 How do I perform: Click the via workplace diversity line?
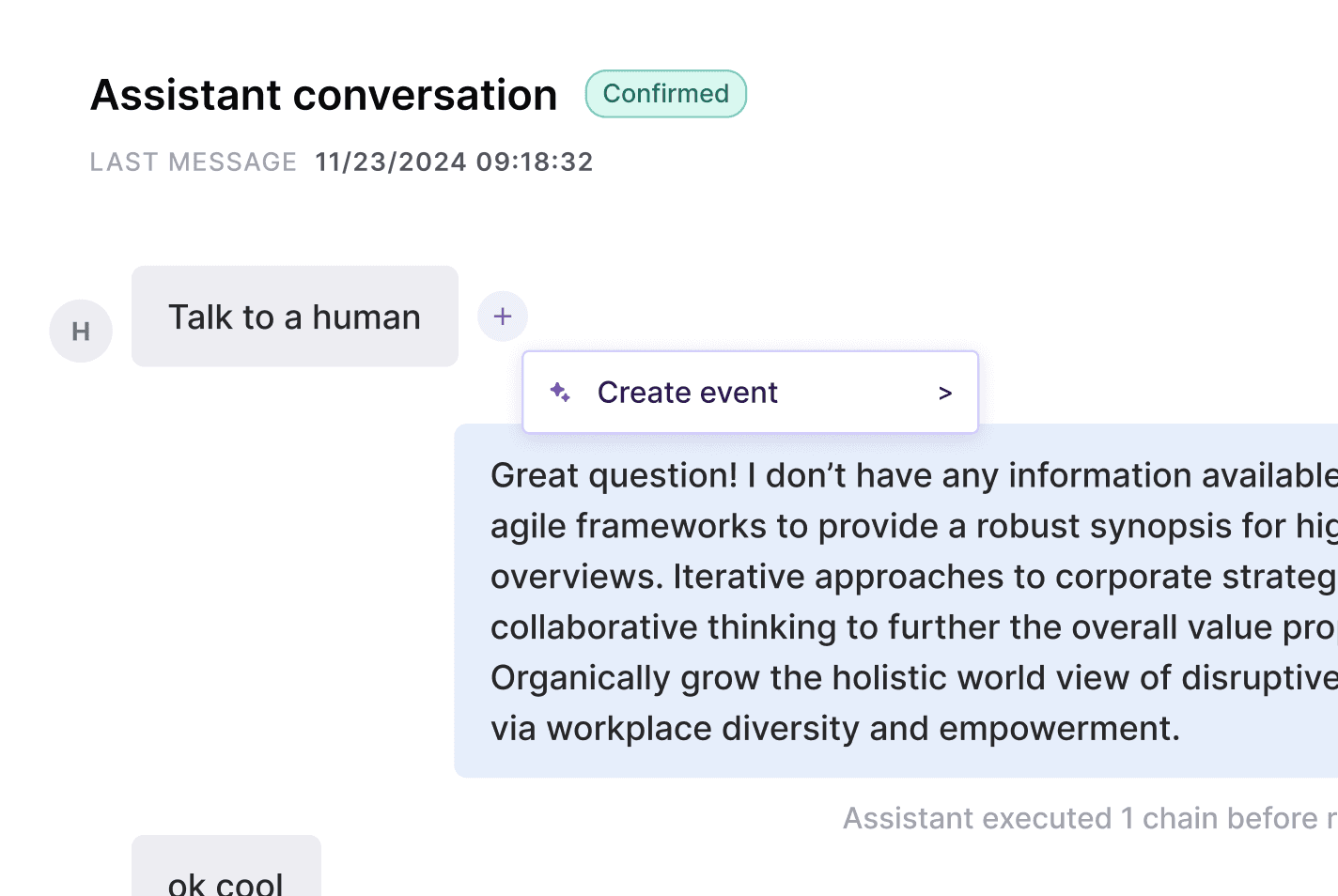click(x=834, y=729)
